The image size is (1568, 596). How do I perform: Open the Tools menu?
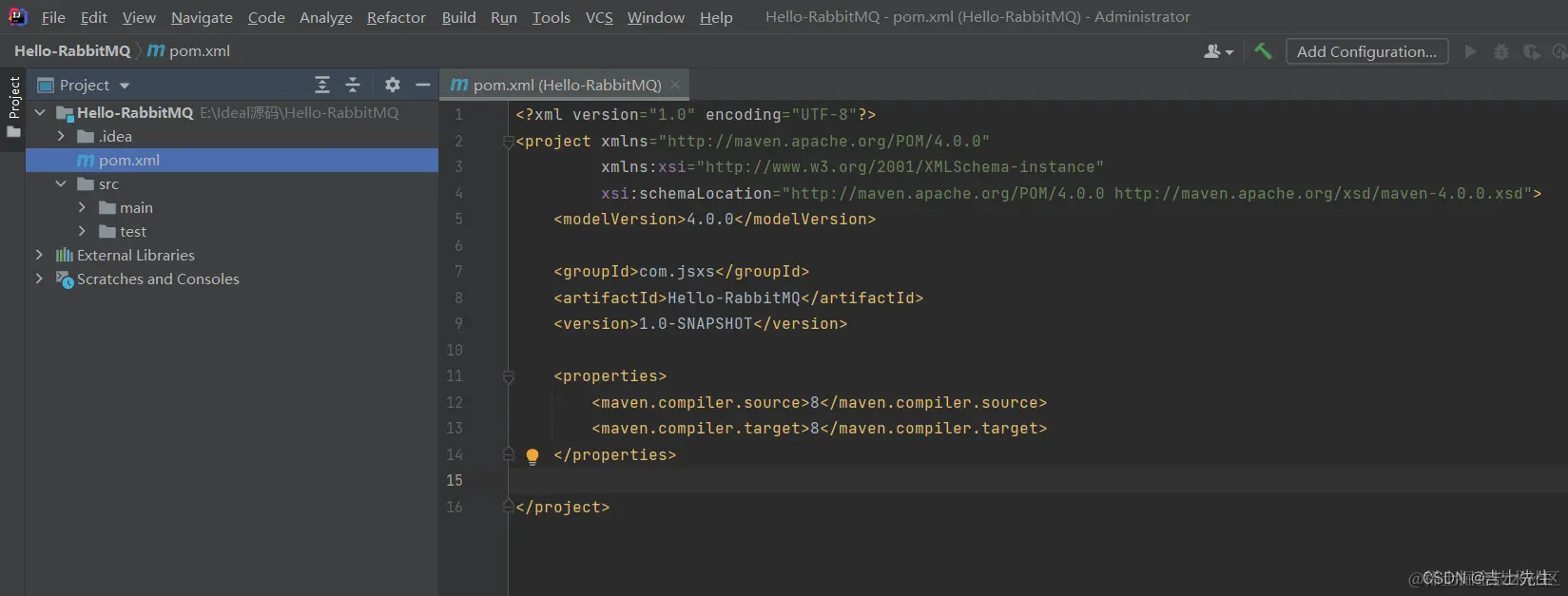tap(551, 17)
